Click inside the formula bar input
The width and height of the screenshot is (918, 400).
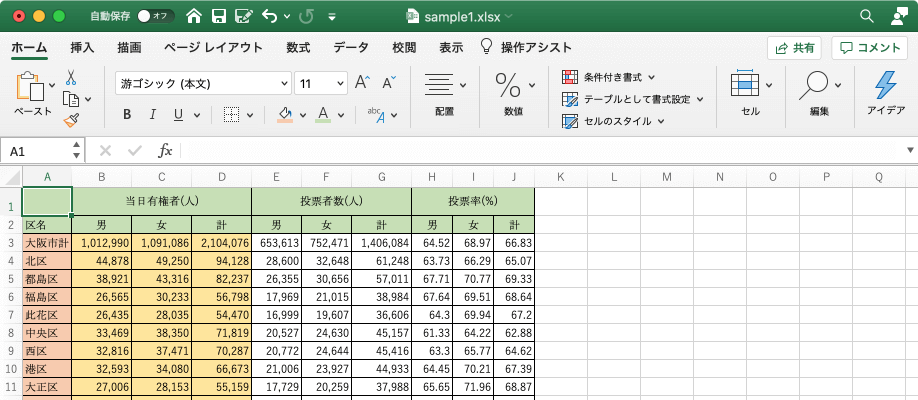click(x=542, y=151)
